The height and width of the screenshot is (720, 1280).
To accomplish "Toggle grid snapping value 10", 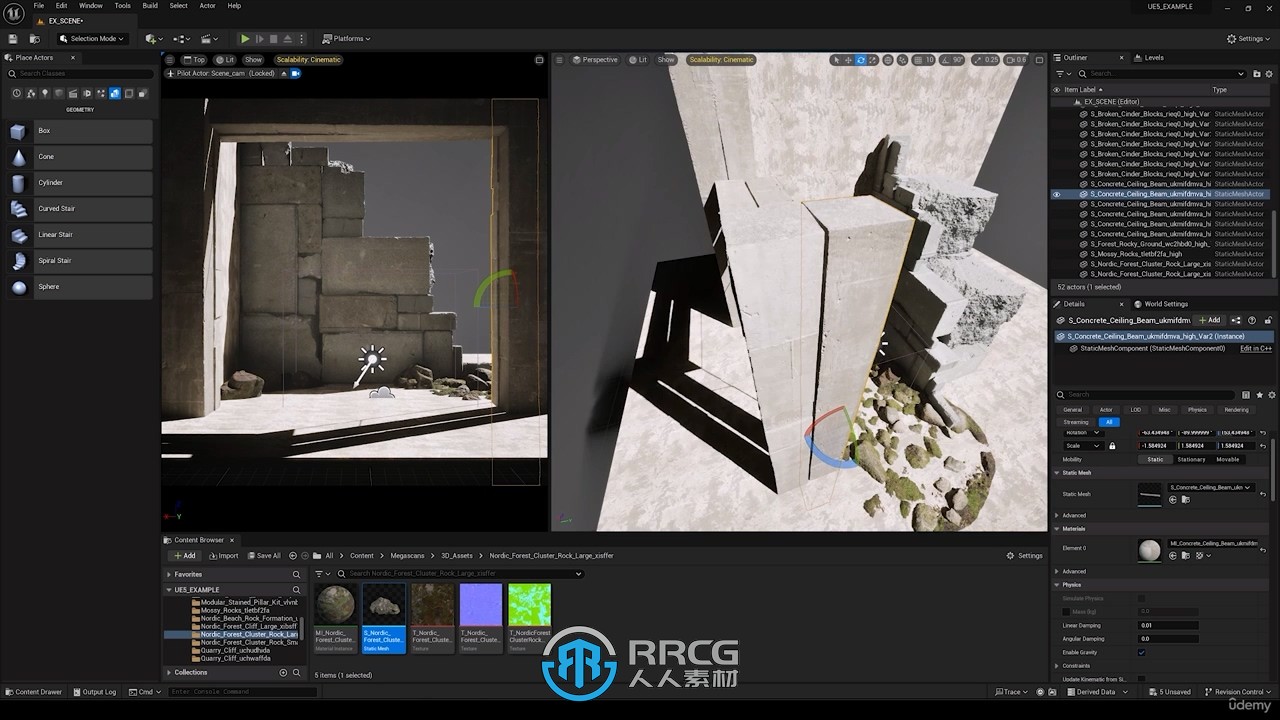I will 924,60.
